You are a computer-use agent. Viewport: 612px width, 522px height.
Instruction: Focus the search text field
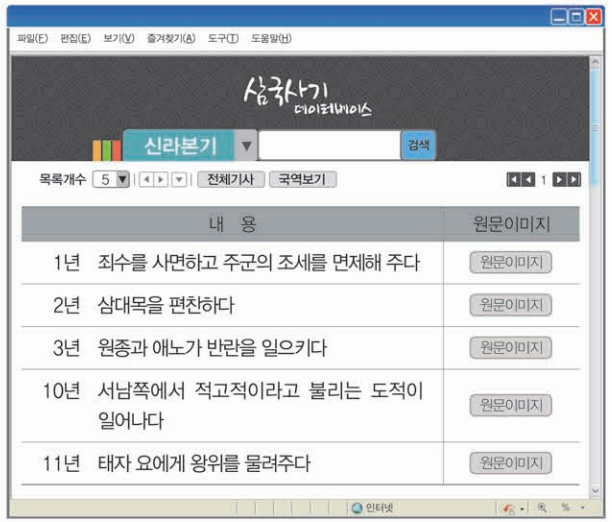329,146
